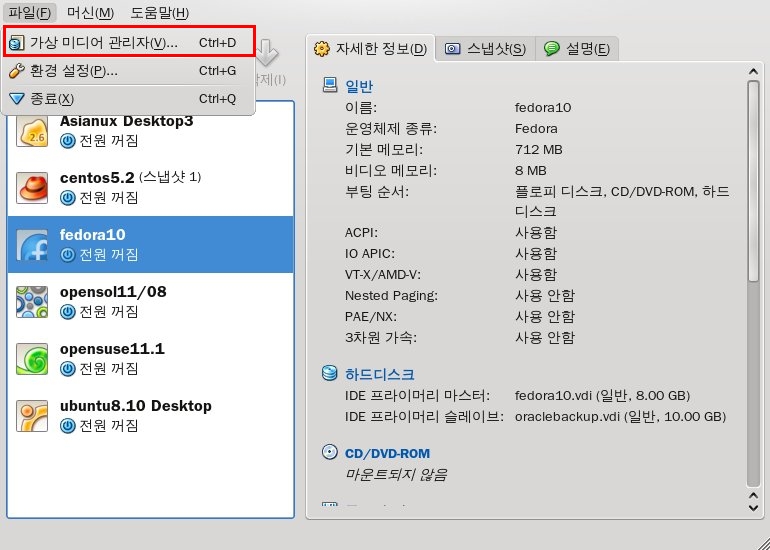Viewport: 770px width, 550px height.
Task: Click the IDE 프라이머리 슬레이브: label
Action: [424, 416]
